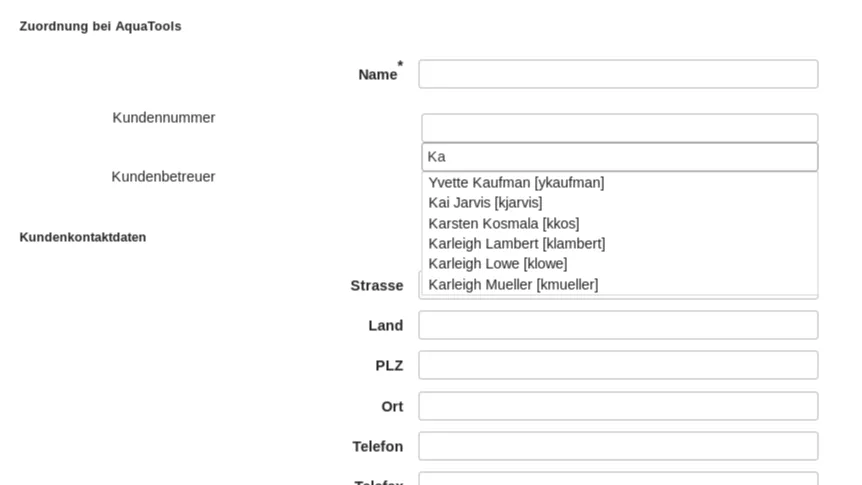This screenshot has height=485, width=862.
Task: Choose Karleigh Lowe [klowe] option
Action: [497, 264]
